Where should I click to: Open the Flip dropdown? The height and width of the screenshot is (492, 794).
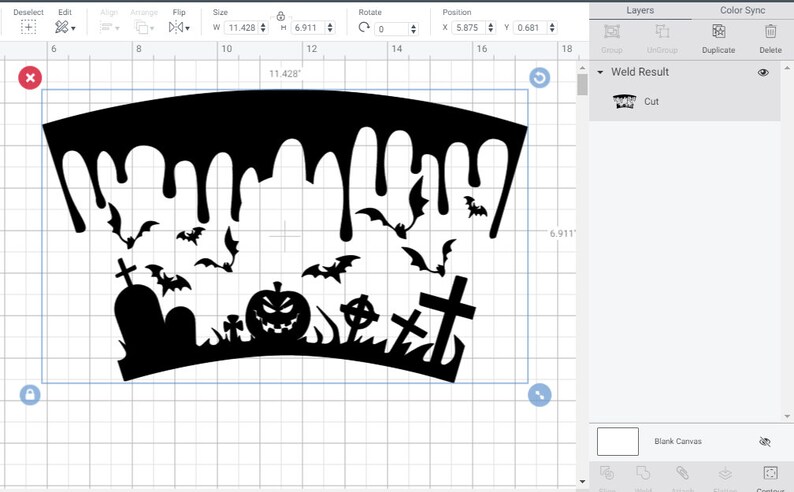pyautogui.click(x=179, y=27)
